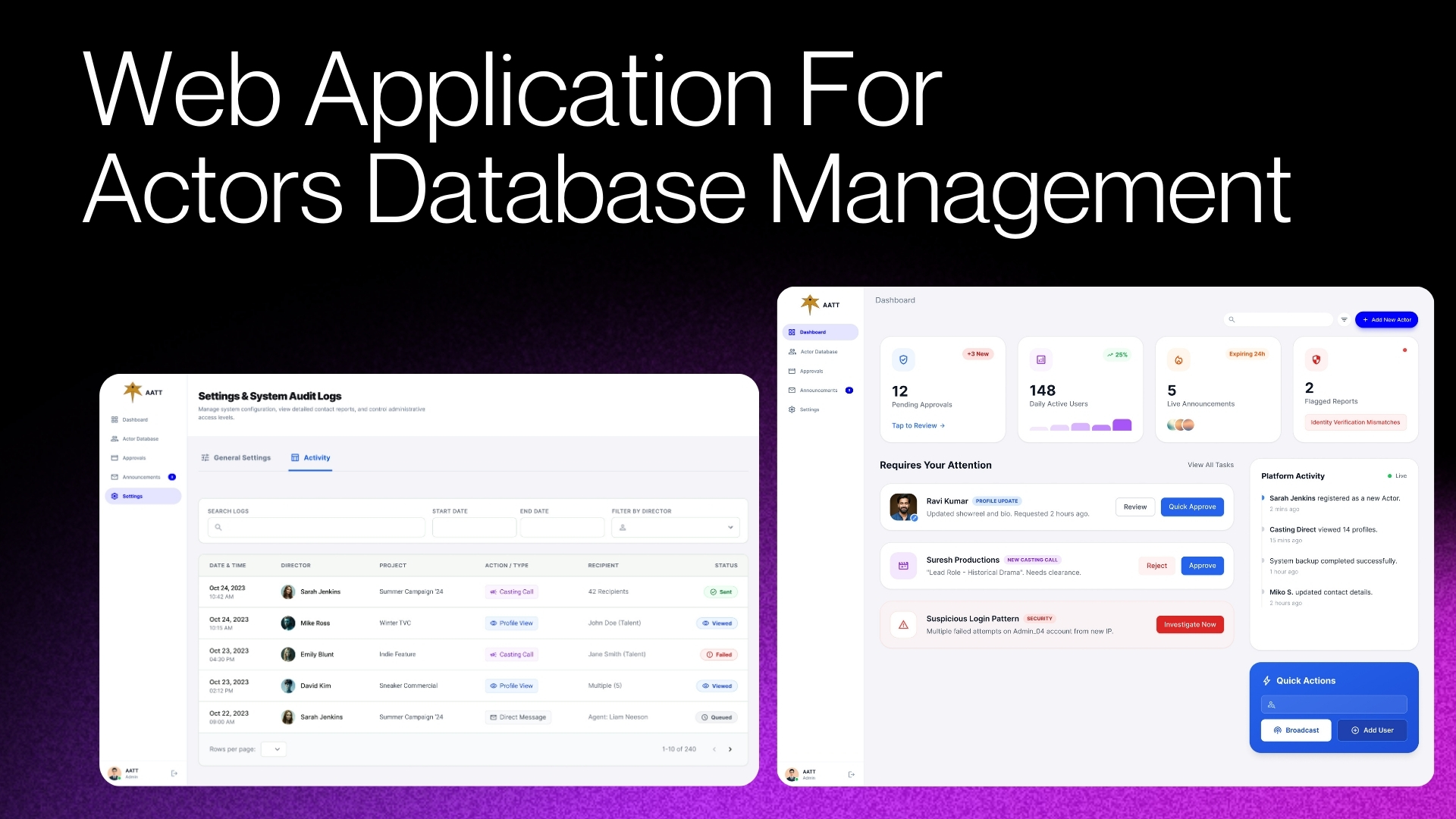This screenshot has height=819, width=1456.
Task: Click the Investigate Now button
Action: (1189, 625)
